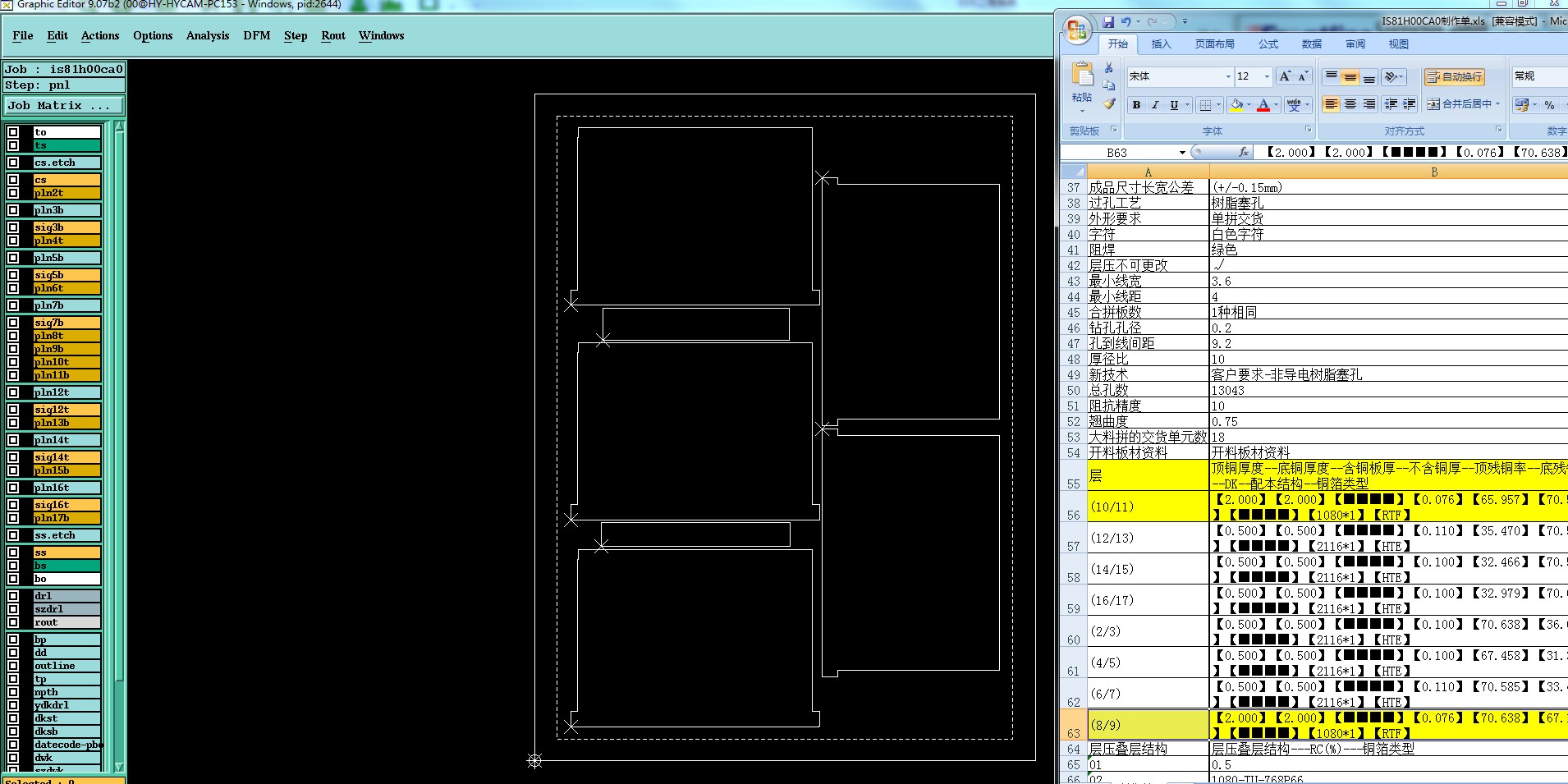The image size is (1568, 784).
Task: Open the 公式 (Formulas) ribbon tab
Action: 1268,44
